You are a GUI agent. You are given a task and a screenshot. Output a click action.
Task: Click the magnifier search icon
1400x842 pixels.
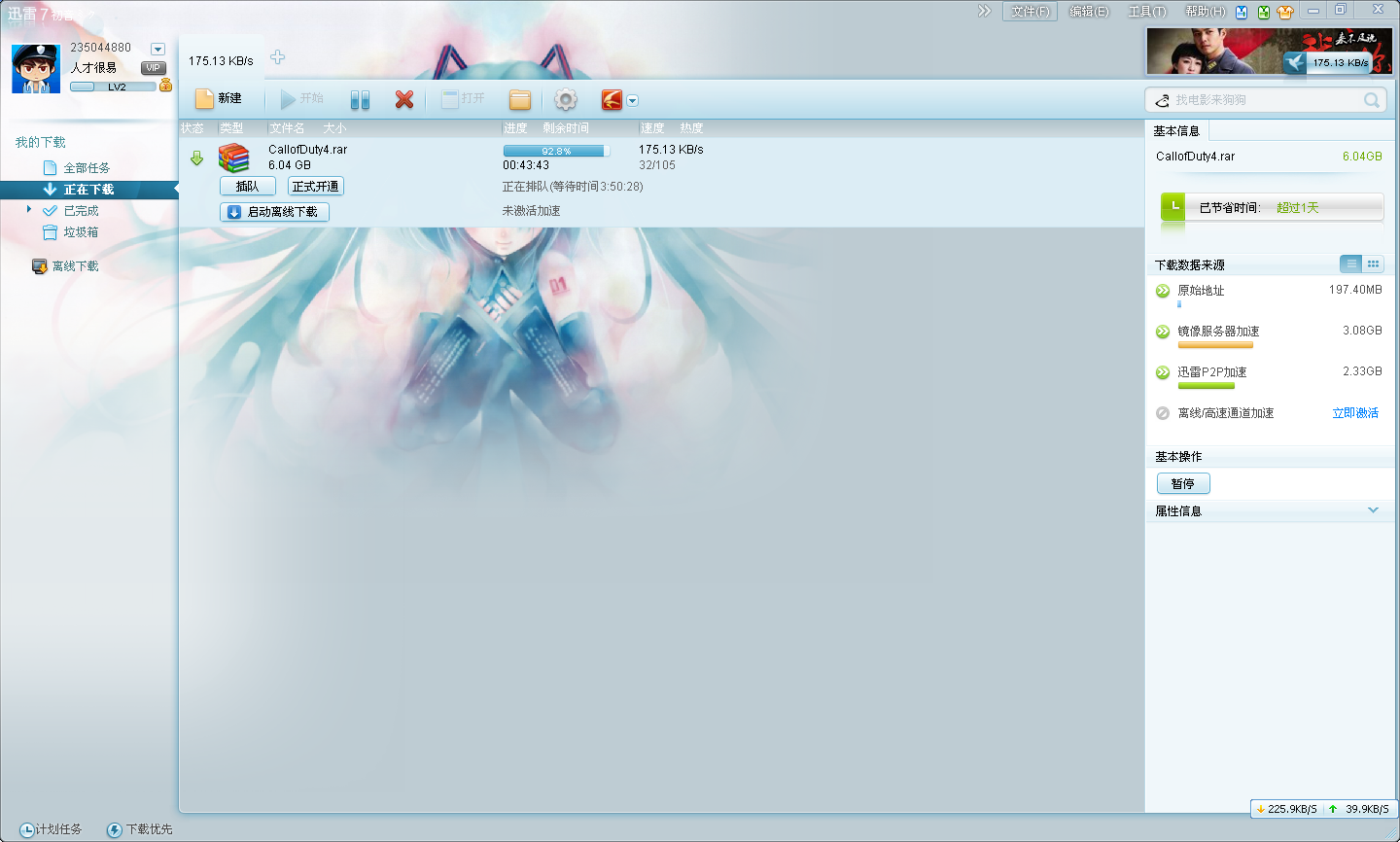(x=1372, y=100)
